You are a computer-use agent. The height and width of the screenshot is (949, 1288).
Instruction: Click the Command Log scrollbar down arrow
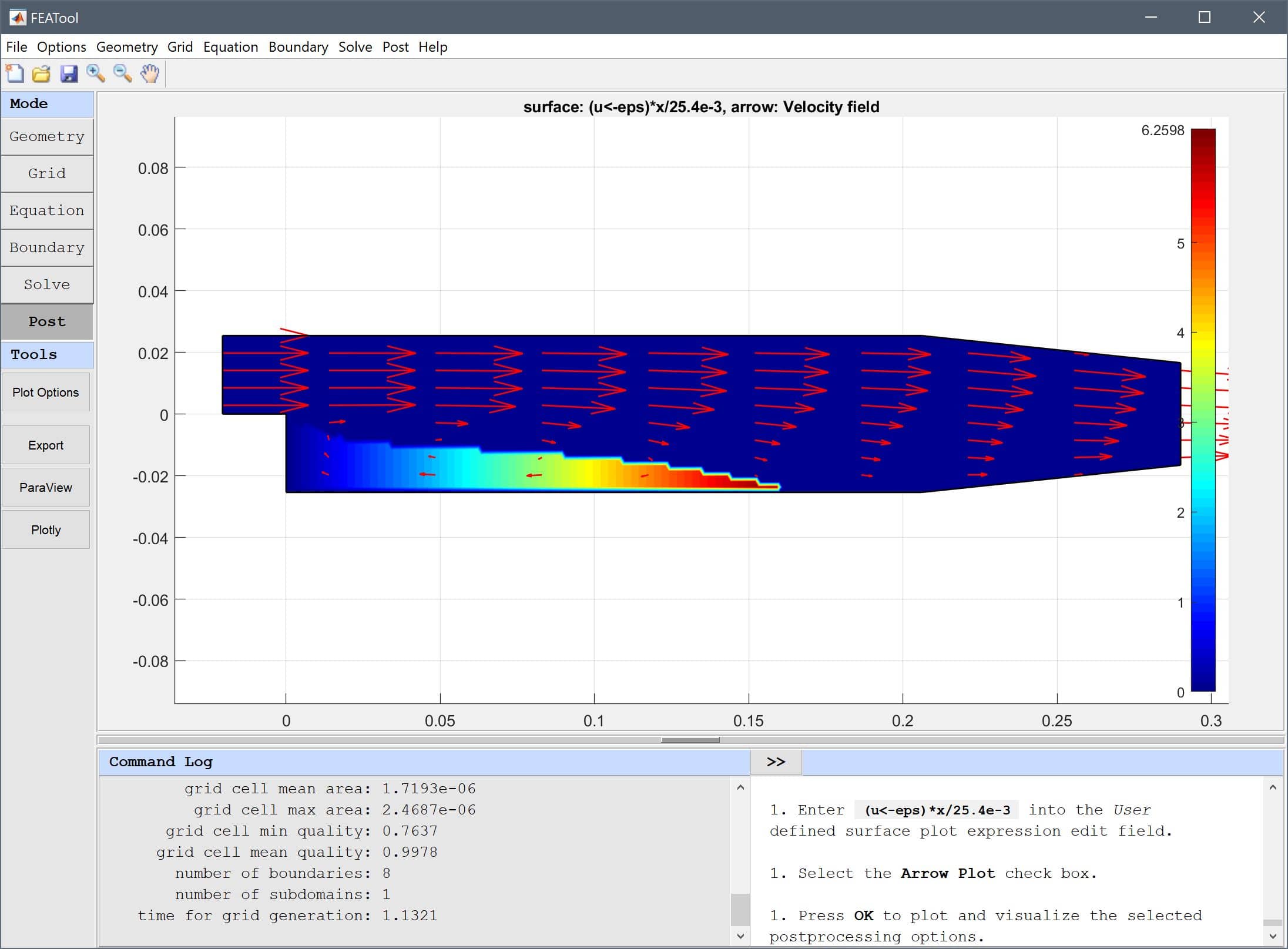pyautogui.click(x=740, y=936)
